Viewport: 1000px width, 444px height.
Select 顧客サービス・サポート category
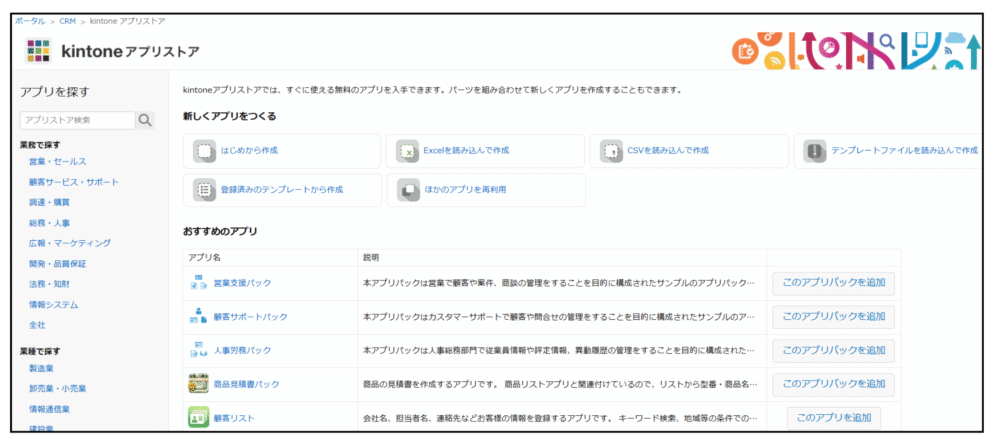74,182
